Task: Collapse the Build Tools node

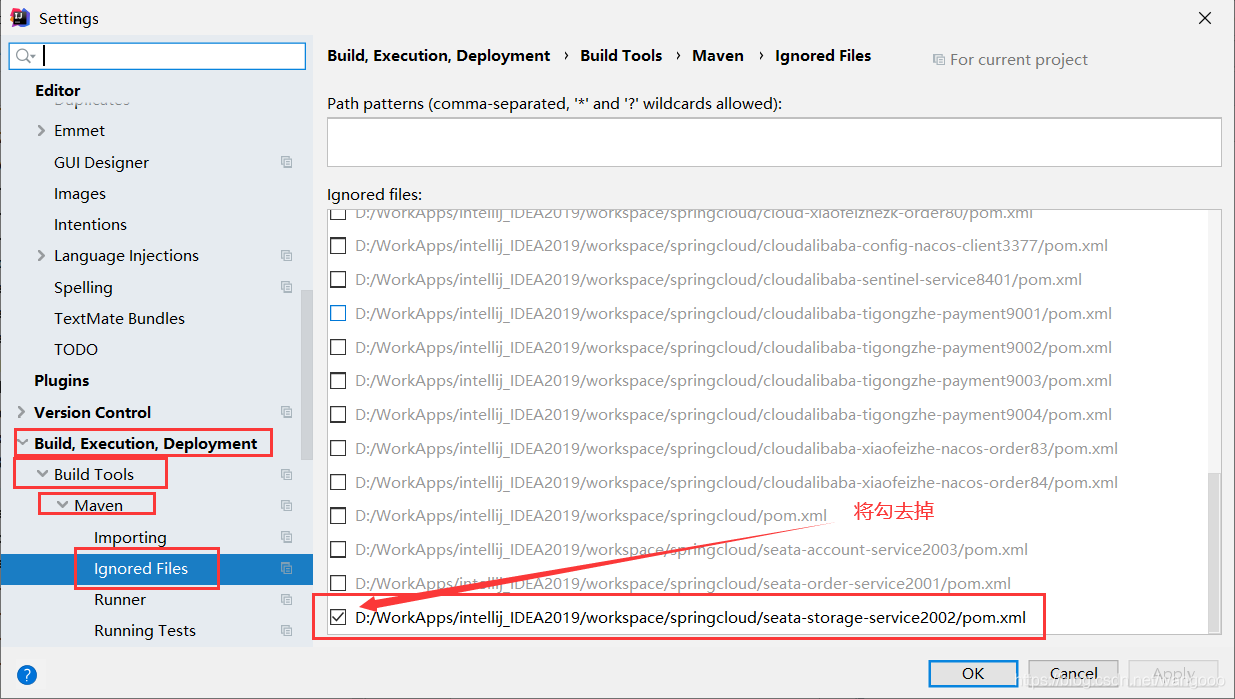Action: coord(42,474)
